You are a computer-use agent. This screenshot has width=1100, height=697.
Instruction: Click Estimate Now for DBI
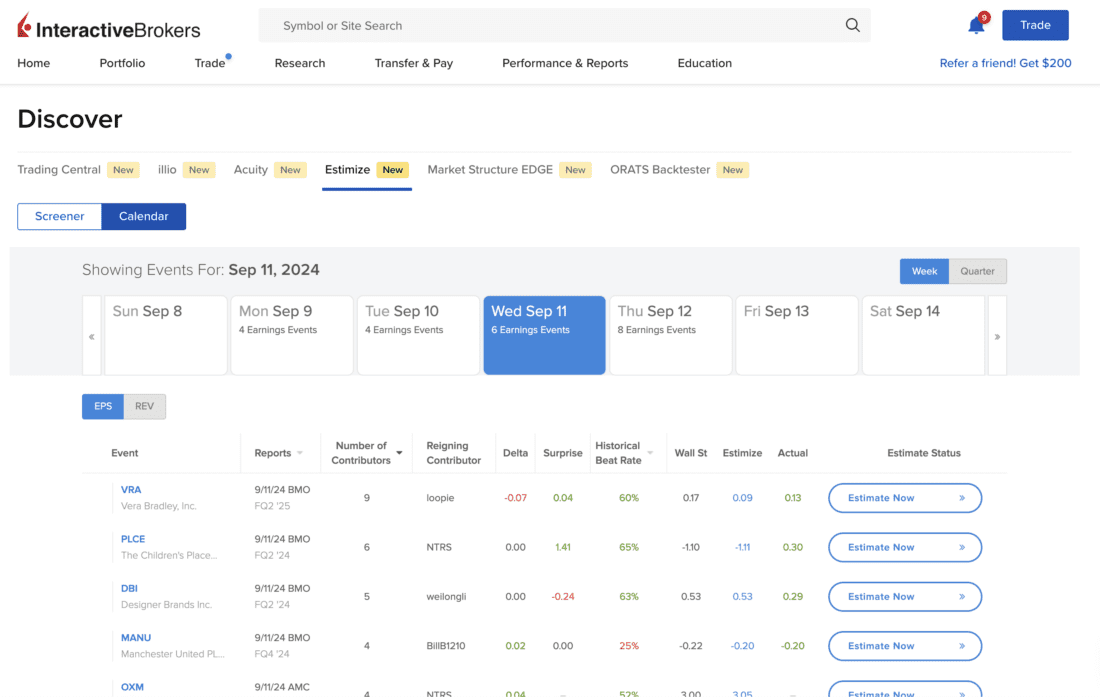pyautogui.click(x=905, y=597)
